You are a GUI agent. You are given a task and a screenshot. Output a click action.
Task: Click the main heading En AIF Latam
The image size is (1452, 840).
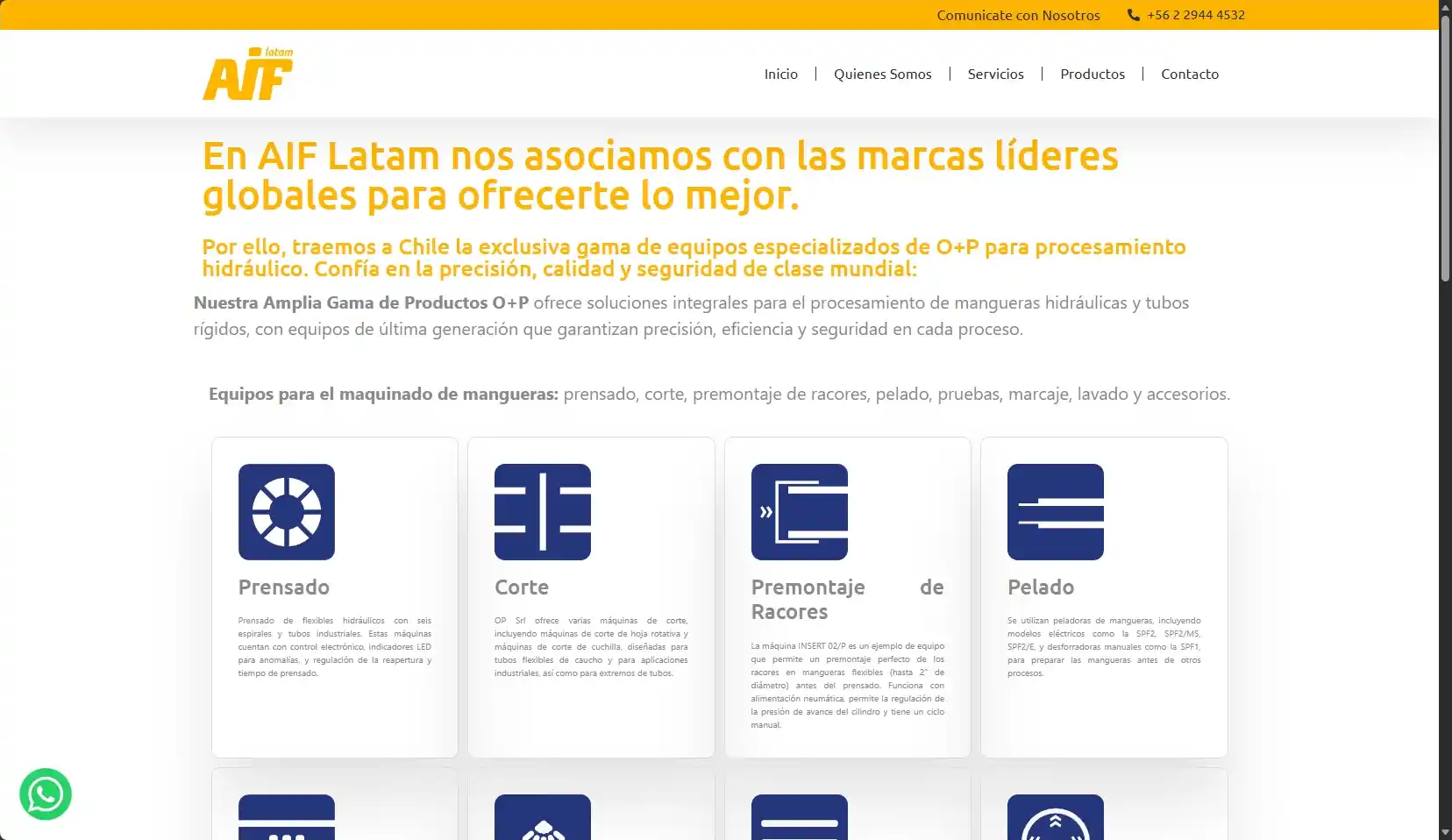tap(660, 176)
